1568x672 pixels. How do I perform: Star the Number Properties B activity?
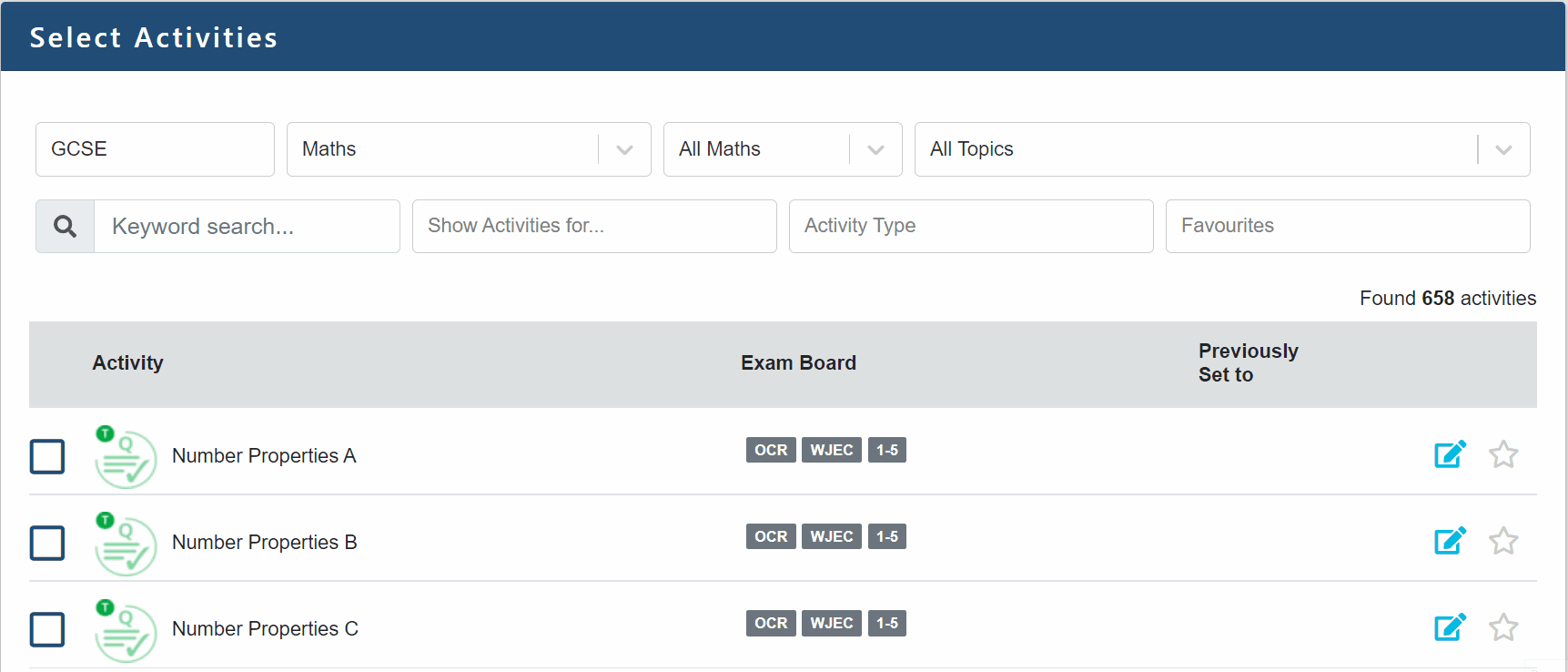click(1503, 540)
